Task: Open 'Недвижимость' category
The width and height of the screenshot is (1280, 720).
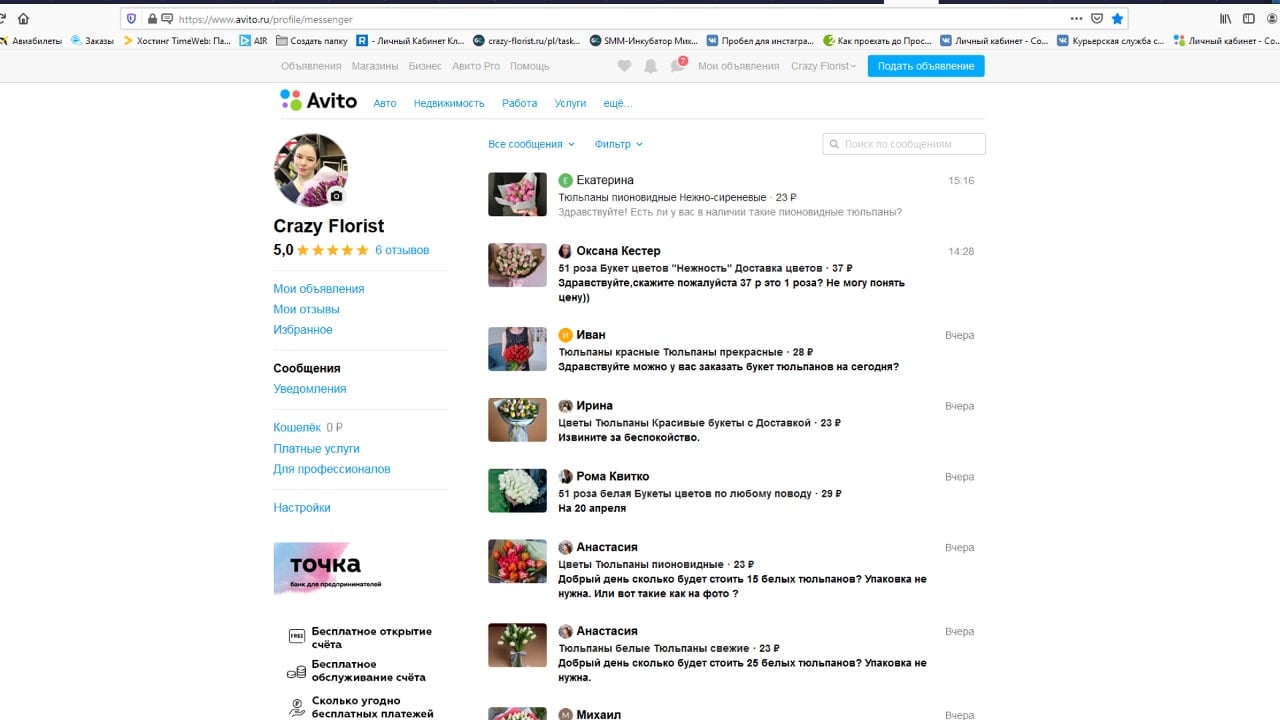Action: click(x=449, y=103)
